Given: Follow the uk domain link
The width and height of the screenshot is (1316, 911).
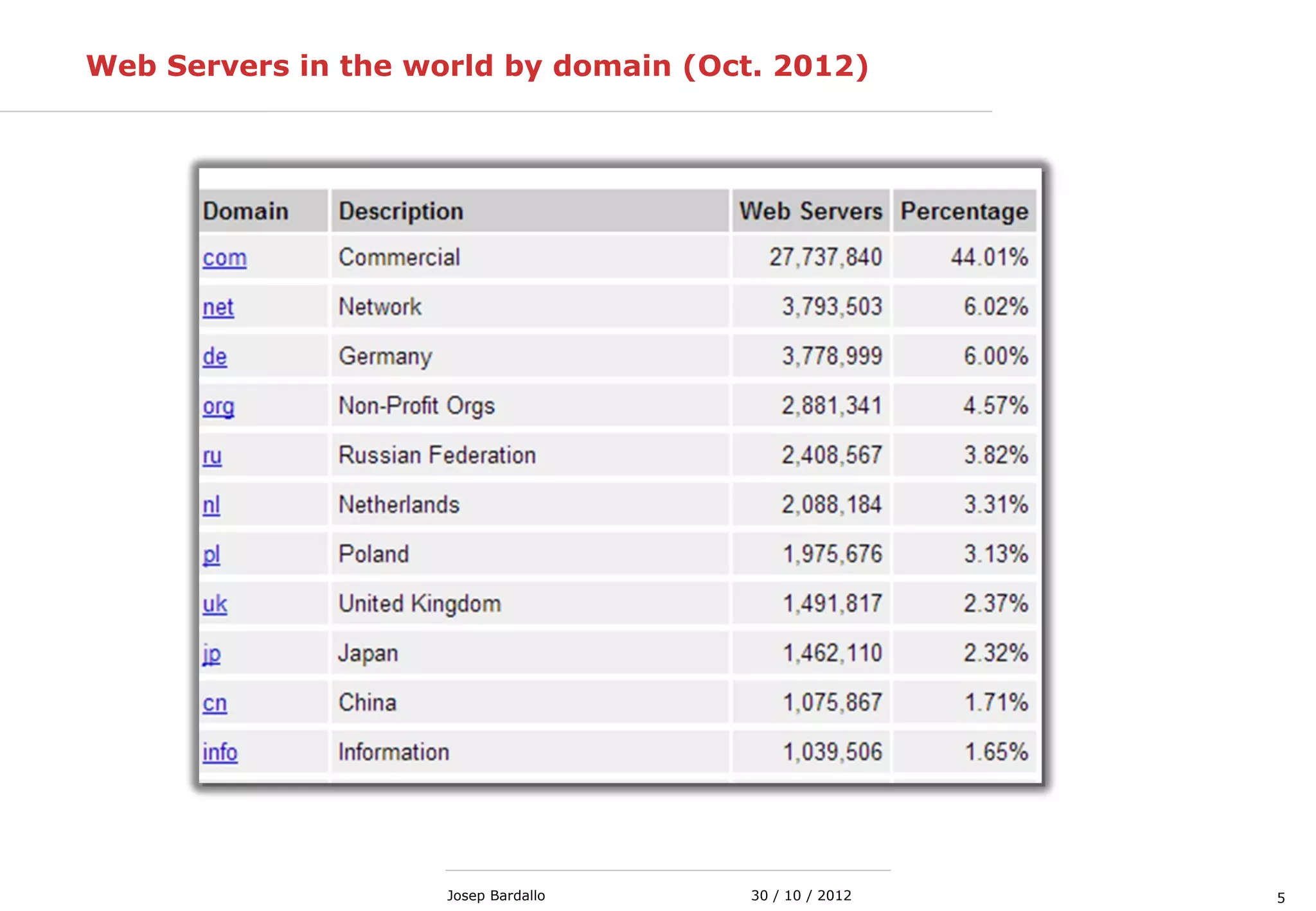Looking at the screenshot, I should (215, 604).
